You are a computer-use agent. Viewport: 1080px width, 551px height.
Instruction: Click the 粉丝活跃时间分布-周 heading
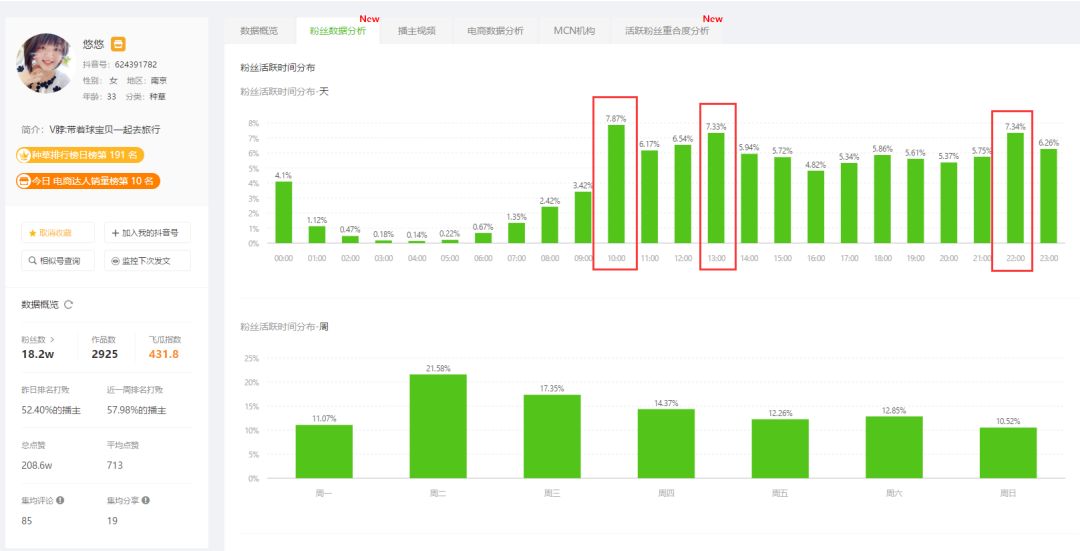tap(284, 326)
